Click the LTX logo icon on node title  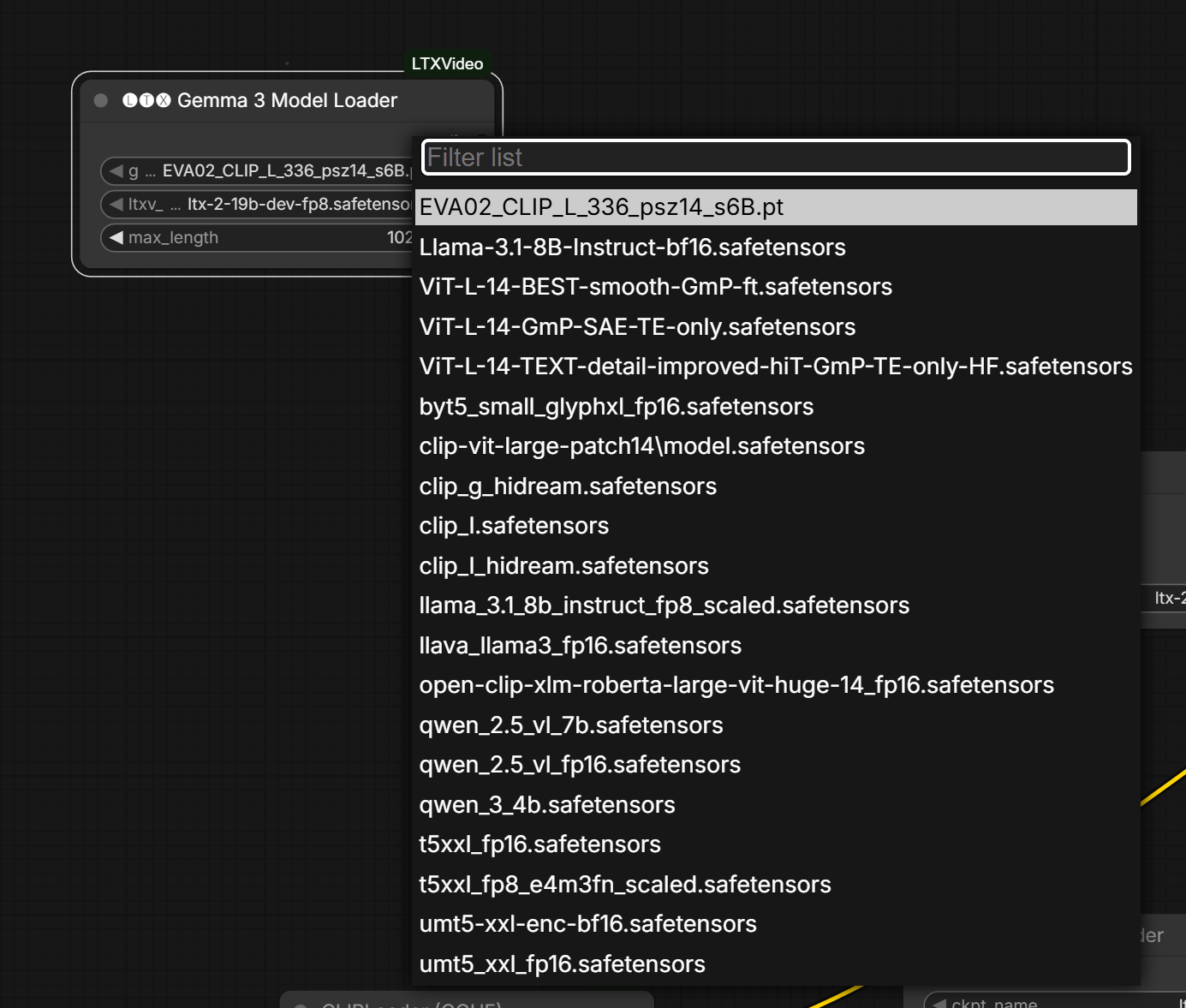tap(146, 100)
